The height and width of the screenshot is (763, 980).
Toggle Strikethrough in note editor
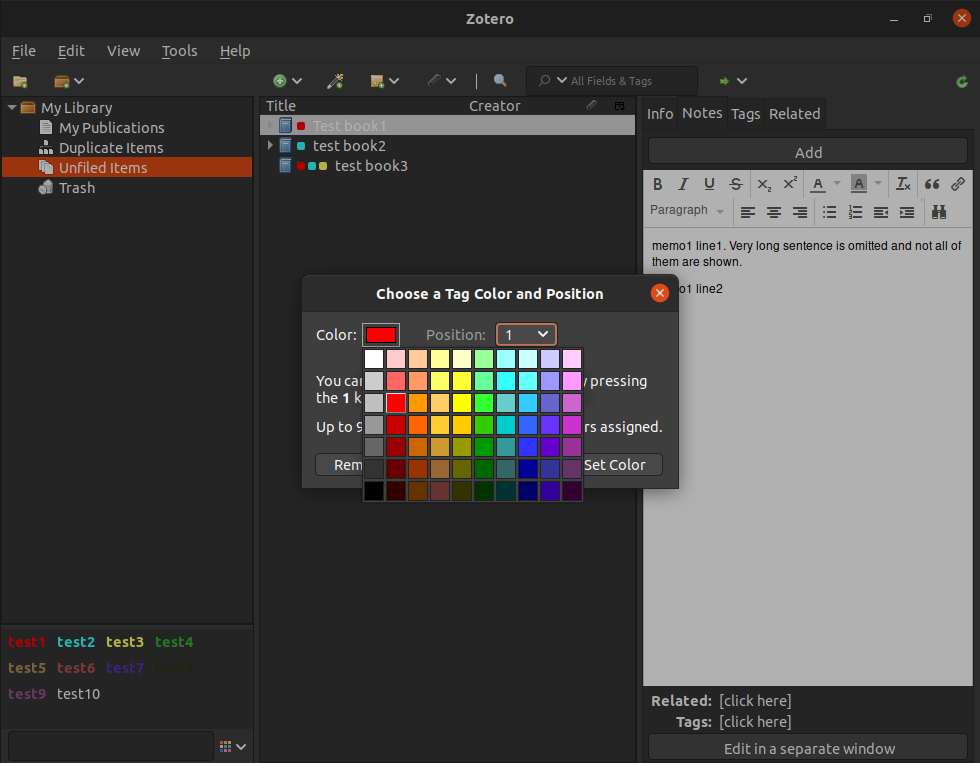(x=736, y=184)
